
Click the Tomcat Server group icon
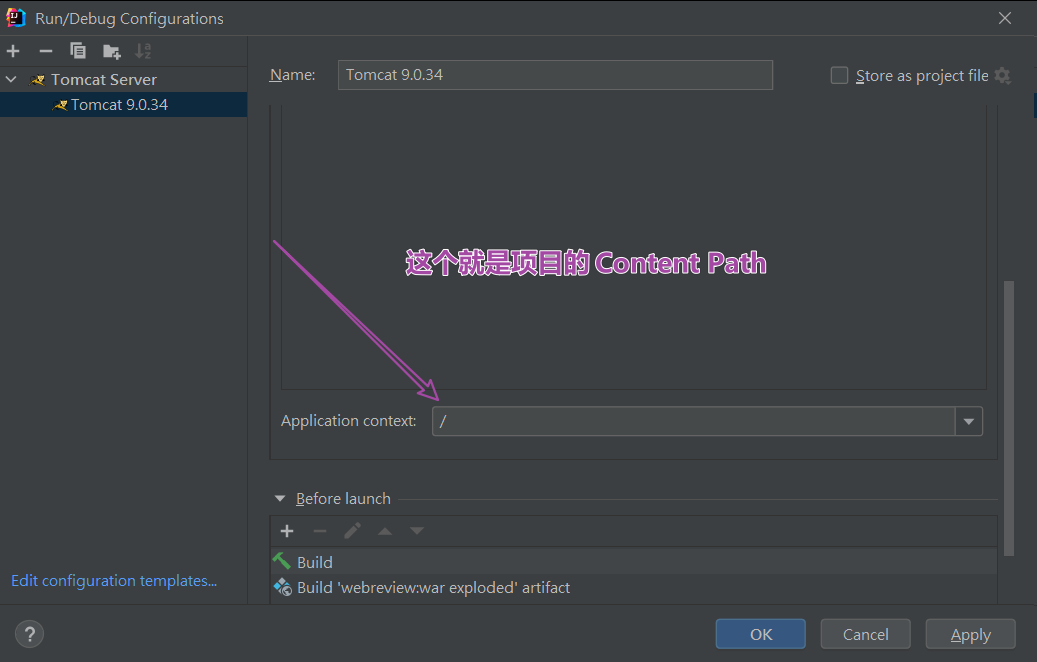pyautogui.click(x=38, y=80)
